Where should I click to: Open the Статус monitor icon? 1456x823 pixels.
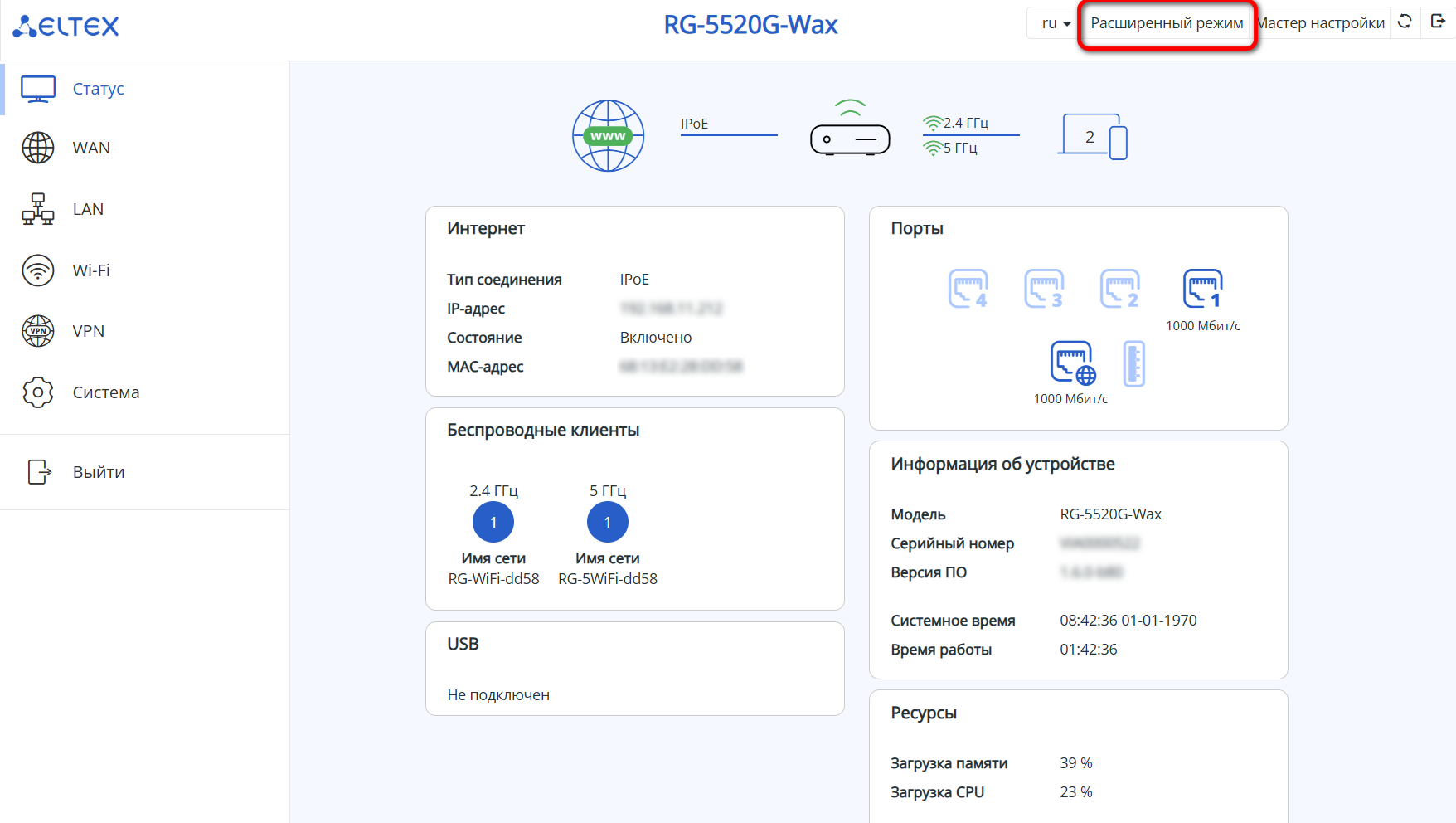pos(38,89)
